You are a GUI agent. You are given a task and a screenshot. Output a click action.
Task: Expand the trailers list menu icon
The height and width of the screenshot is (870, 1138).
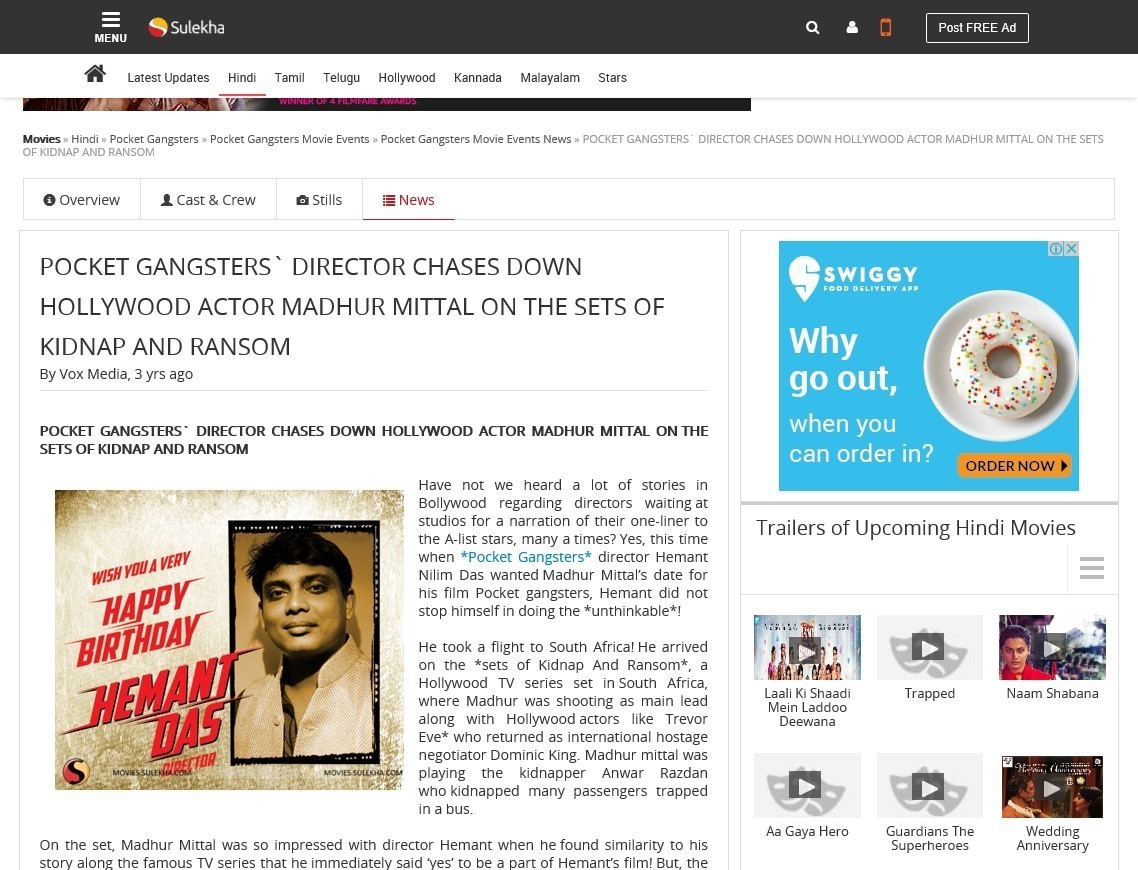[1092, 567]
